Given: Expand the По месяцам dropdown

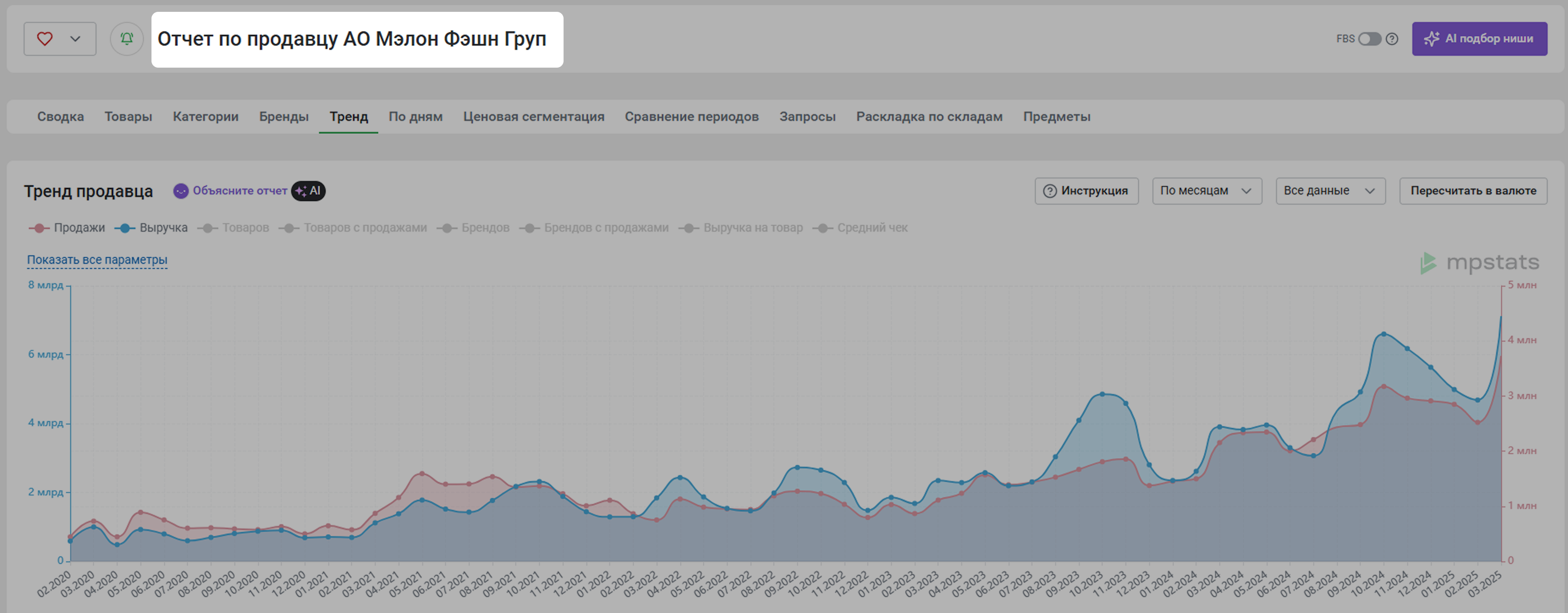Looking at the screenshot, I should (x=1206, y=191).
